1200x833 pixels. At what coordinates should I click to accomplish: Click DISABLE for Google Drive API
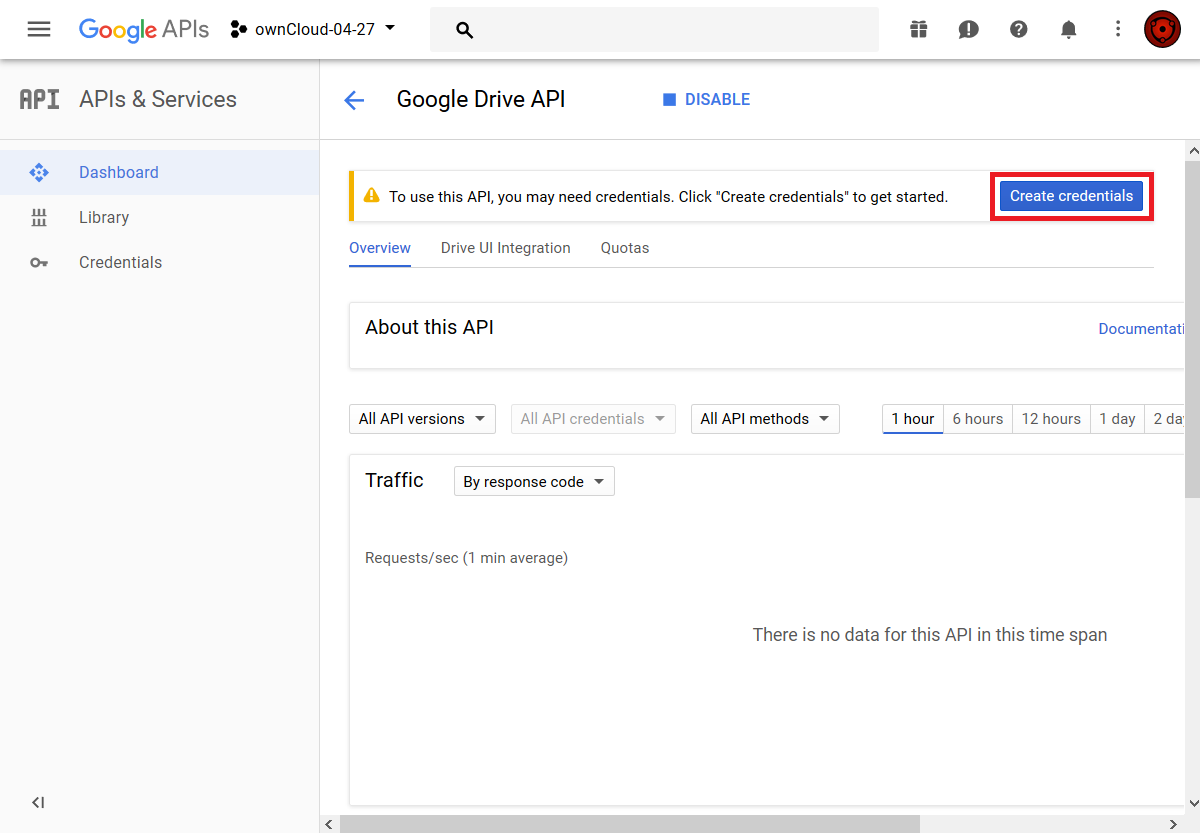[706, 100]
